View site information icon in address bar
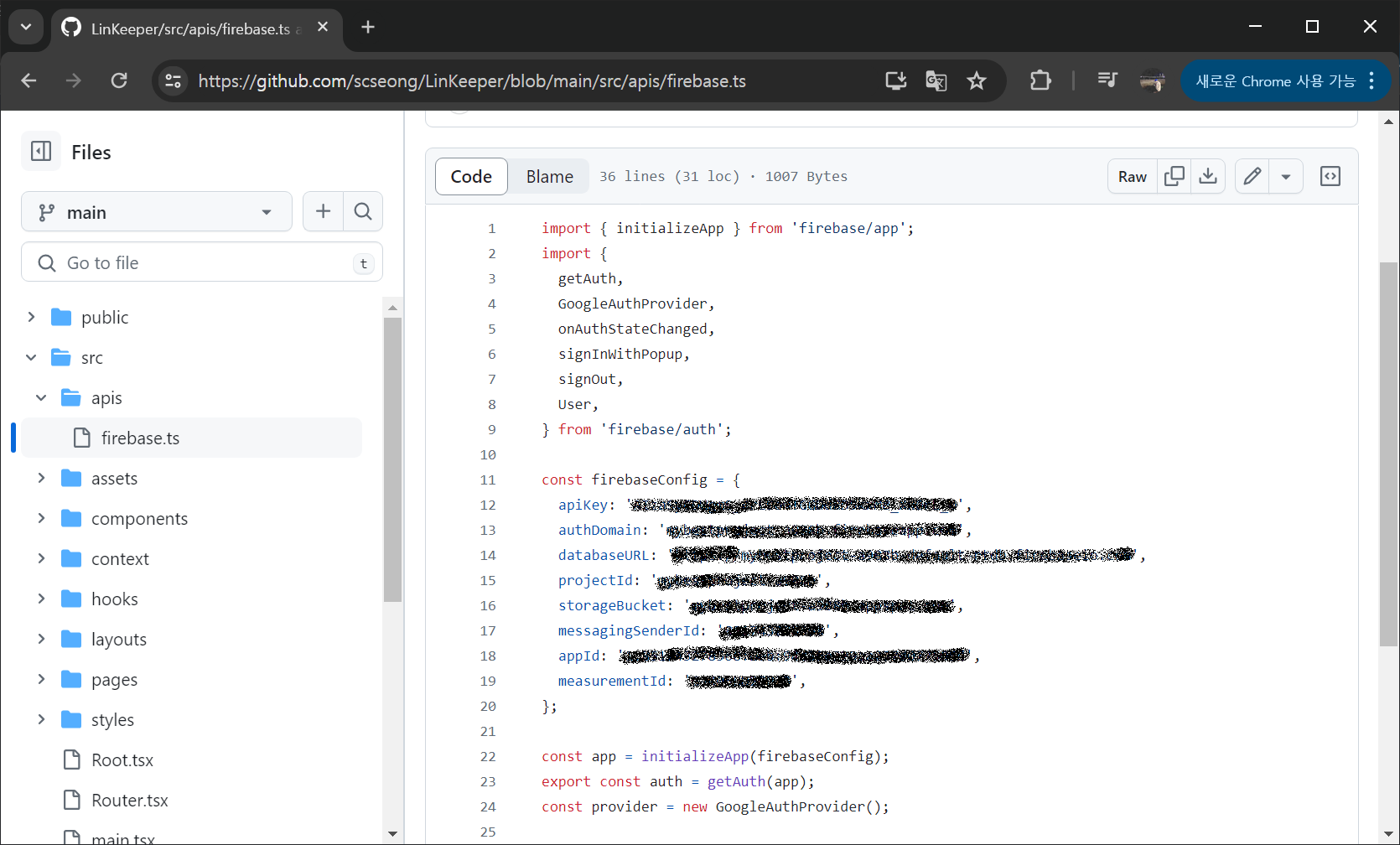This screenshot has height=845, width=1400. [x=174, y=80]
